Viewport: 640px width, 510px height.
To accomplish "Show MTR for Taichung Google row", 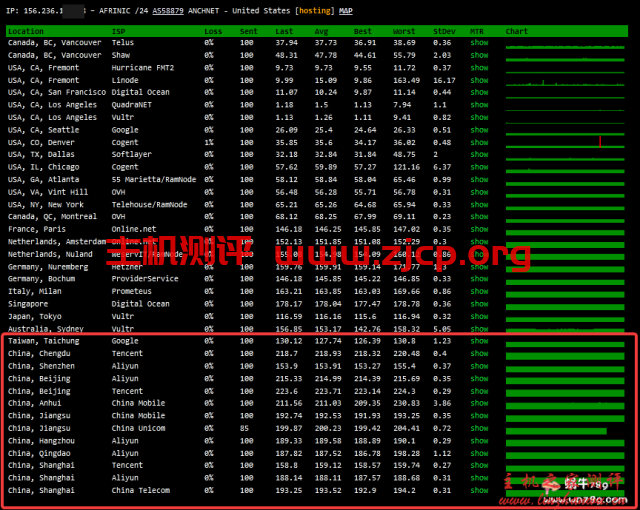I will (x=479, y=341).
